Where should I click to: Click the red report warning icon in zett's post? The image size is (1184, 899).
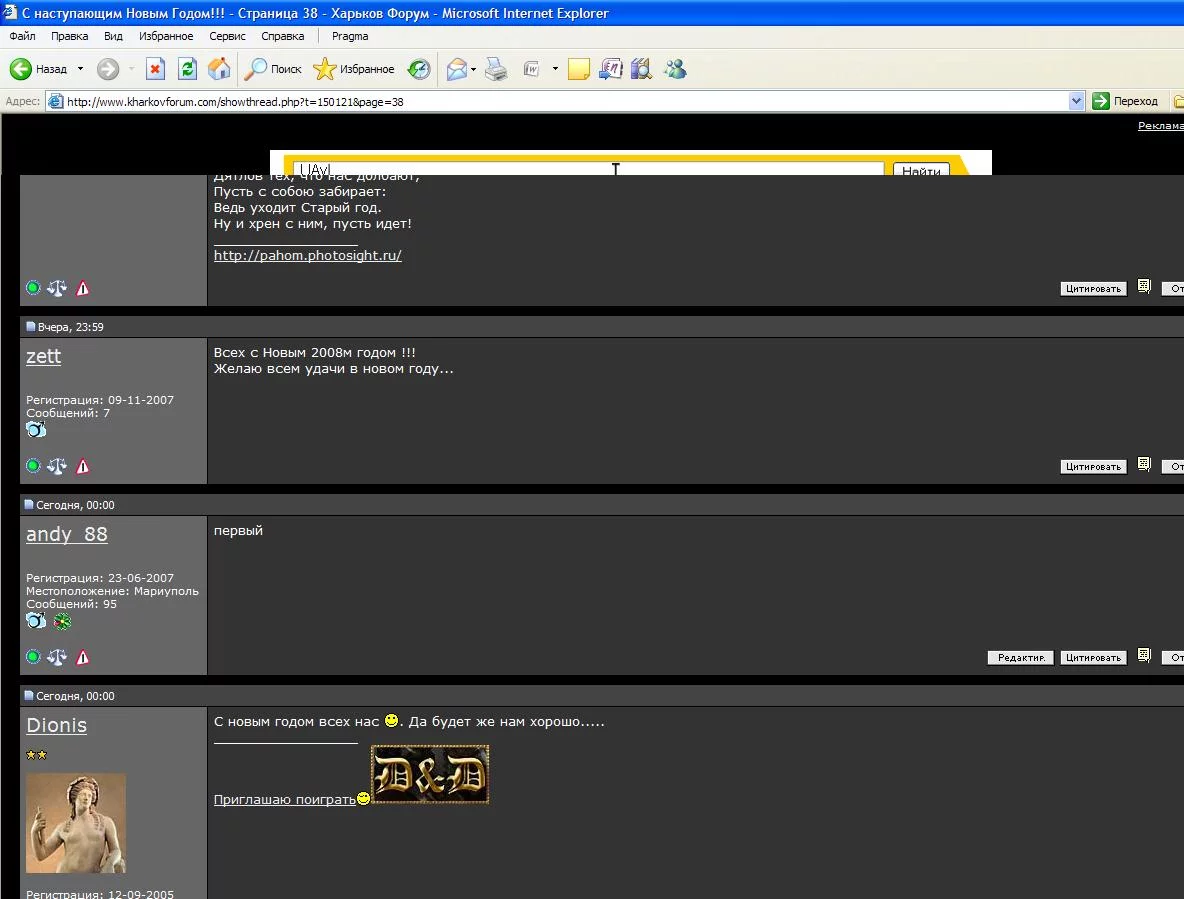tap(82, 466)
